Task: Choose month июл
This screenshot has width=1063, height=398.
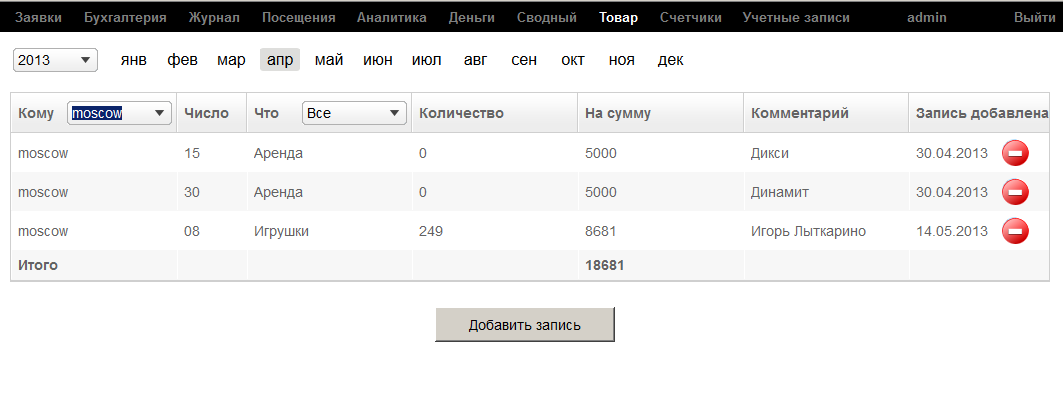Action: (426, 60)
